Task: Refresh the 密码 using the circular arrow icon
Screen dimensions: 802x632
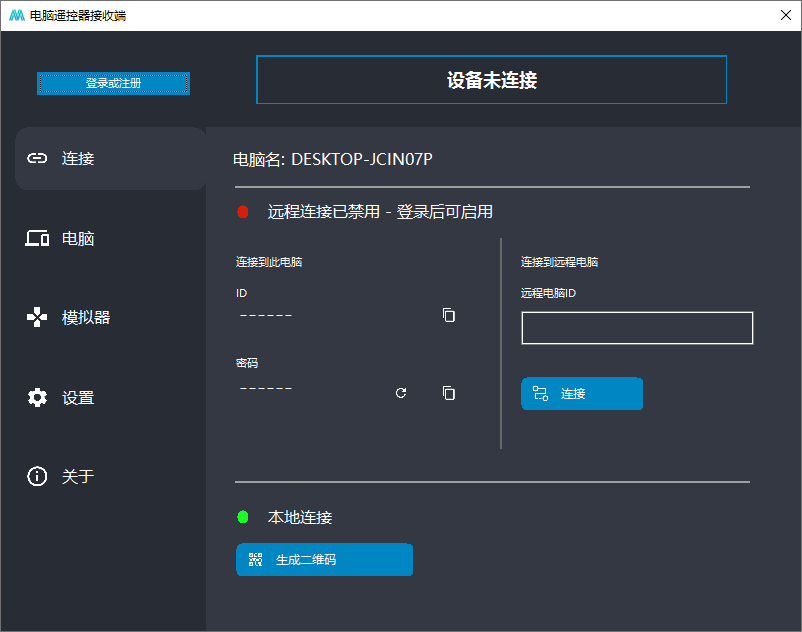Action: point(401,393)
